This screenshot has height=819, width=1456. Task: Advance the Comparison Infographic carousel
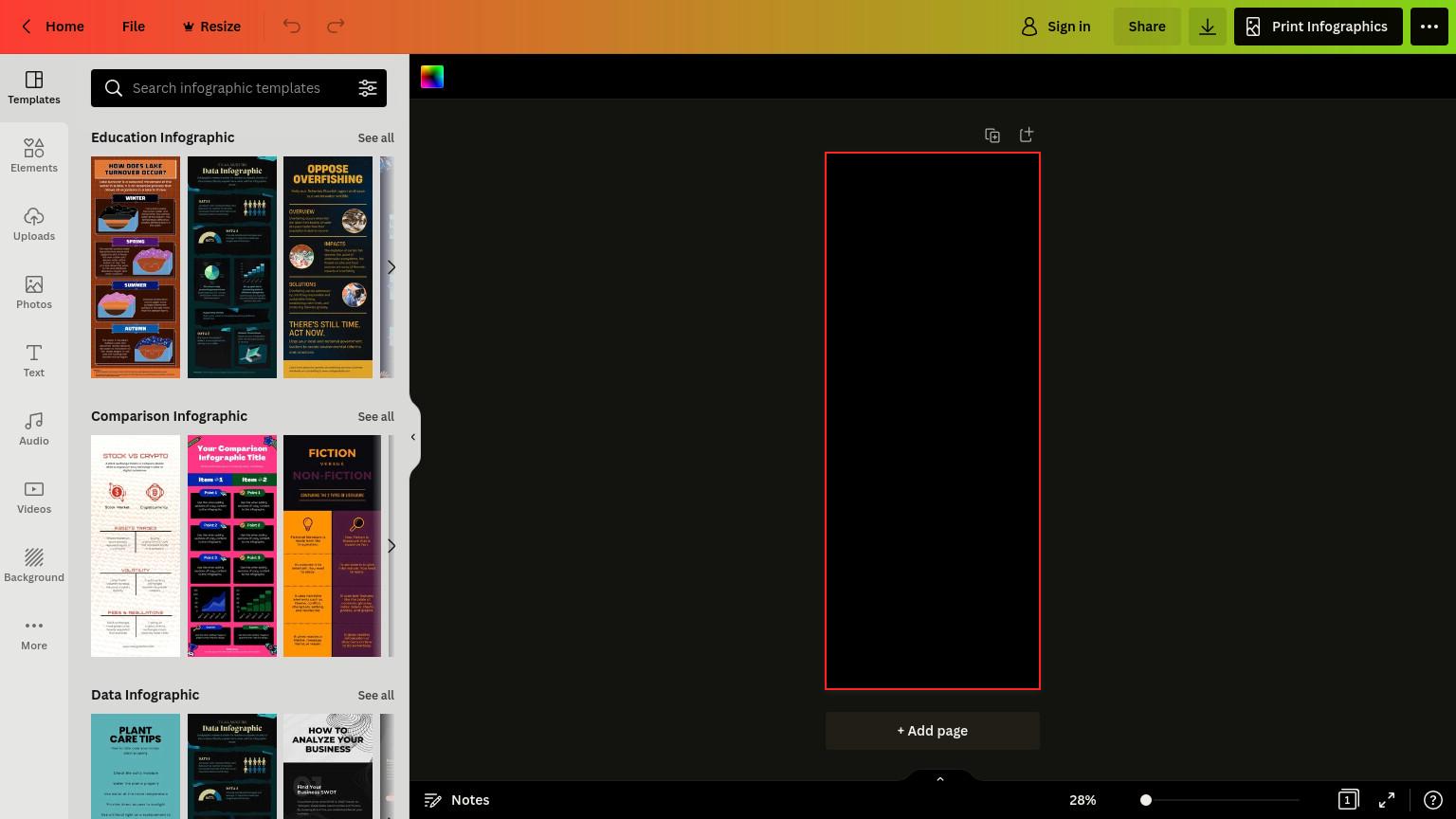[391, 546]
